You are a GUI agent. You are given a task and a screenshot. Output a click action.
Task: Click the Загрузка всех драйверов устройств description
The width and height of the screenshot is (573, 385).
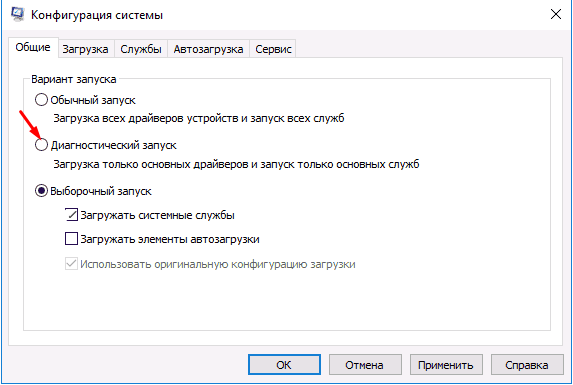pos(199,118)
